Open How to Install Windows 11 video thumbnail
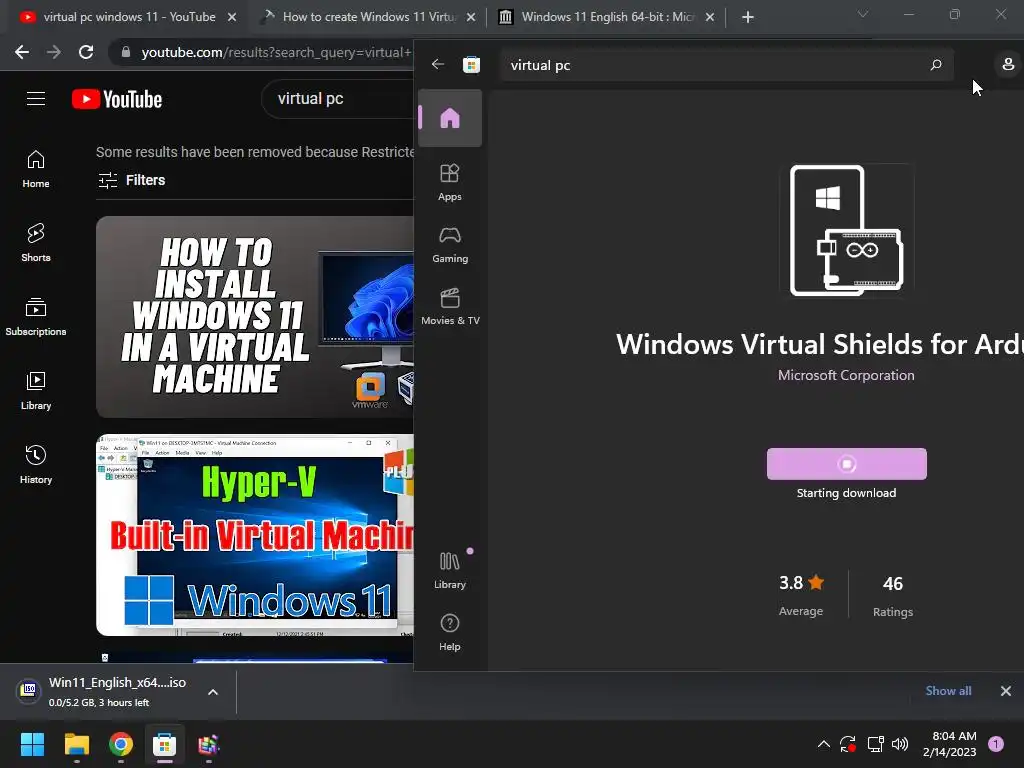Viewport: 1024px width, 768px height. click(x=255, y=317)
